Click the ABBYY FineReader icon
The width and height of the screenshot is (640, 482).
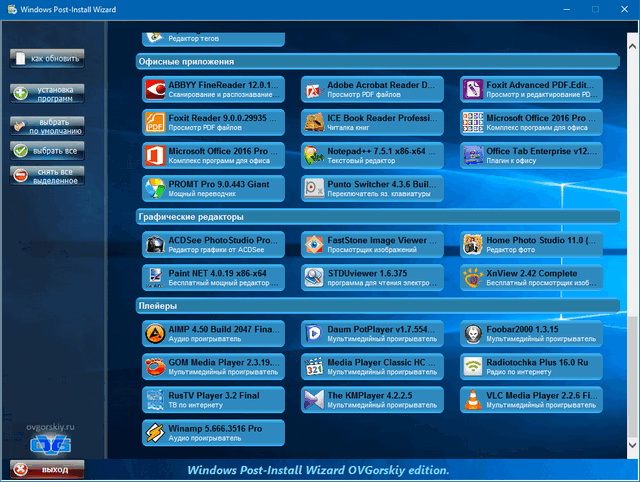click(156, 91)
